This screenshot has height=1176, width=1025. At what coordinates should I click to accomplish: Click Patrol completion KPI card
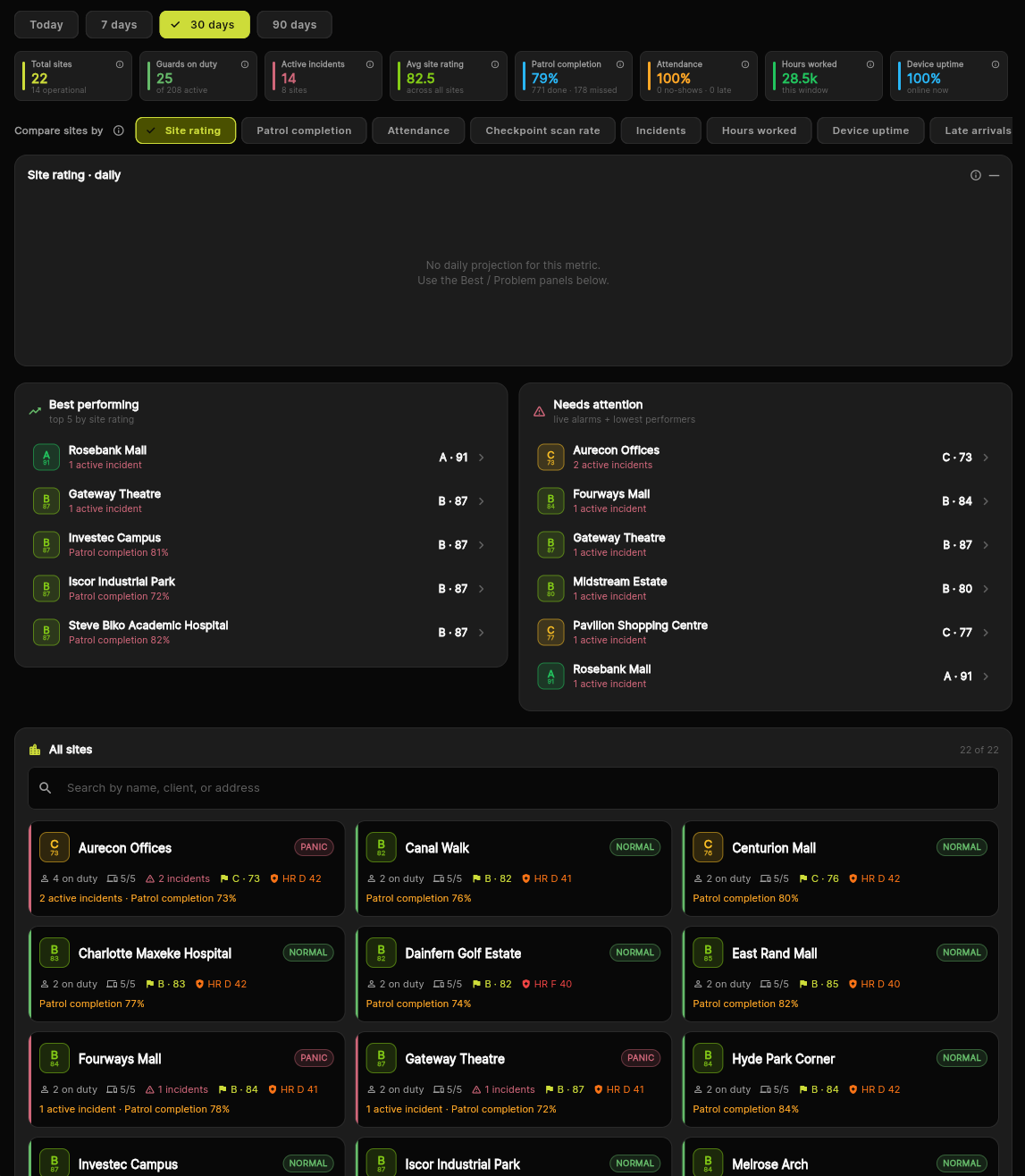coord(574,76)
